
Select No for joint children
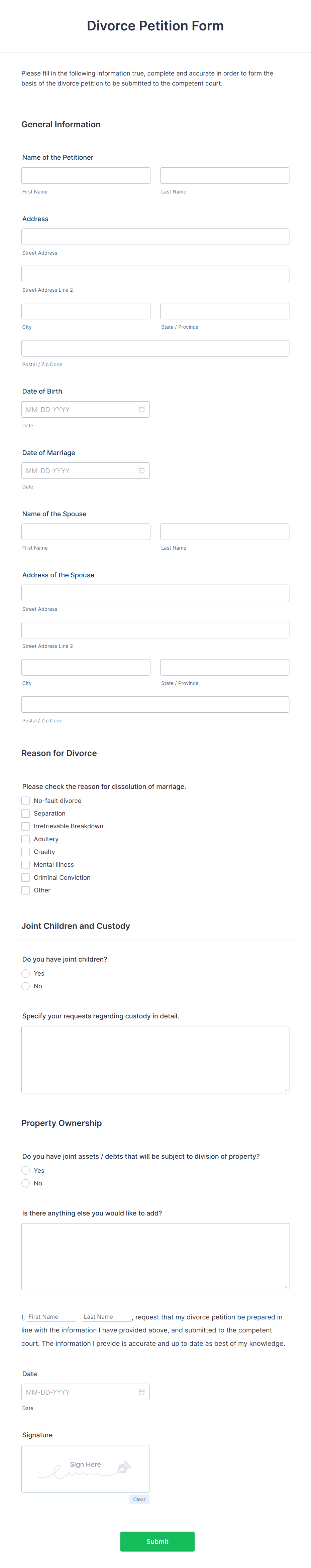[x=26, y=986]
